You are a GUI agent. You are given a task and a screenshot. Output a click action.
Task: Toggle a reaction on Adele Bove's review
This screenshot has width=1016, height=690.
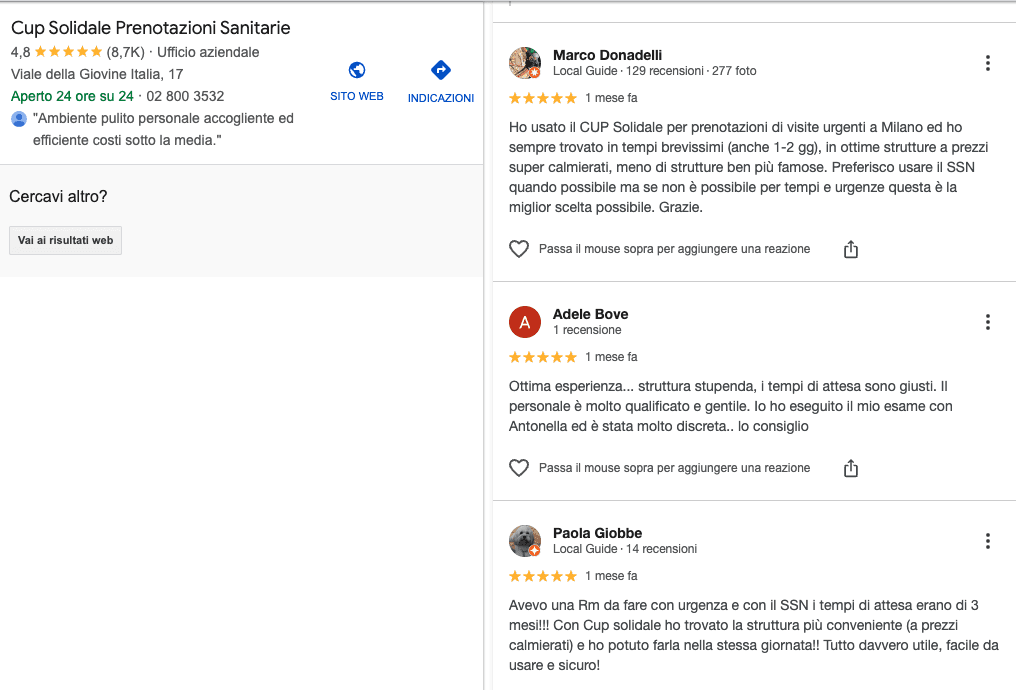coord(519,467)
